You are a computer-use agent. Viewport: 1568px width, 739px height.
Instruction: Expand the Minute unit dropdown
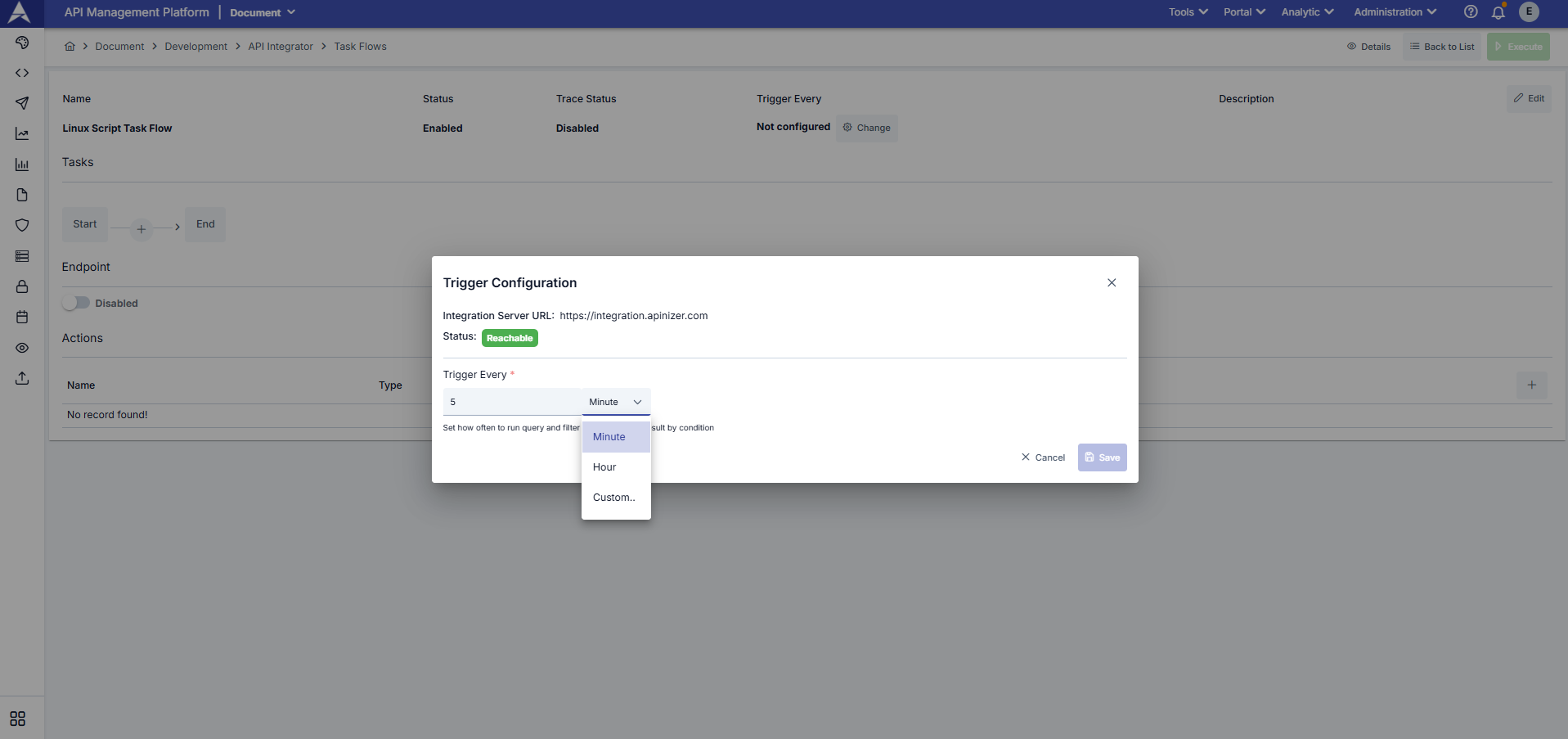(x=616, y=402)
